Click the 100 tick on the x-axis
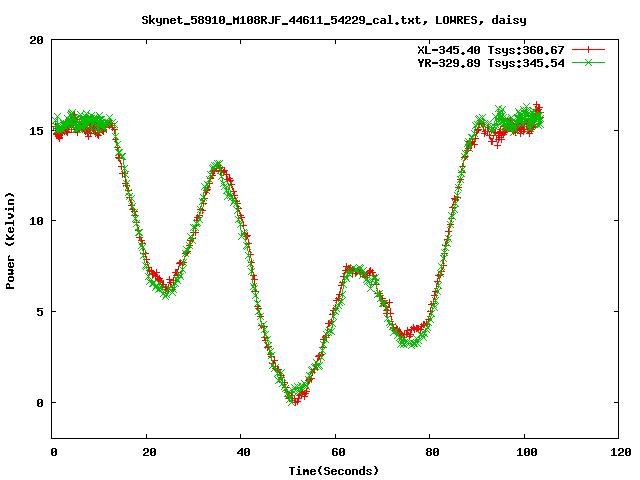Image resolution: width=640 pixels, height=480 pixels. (524, 452)
